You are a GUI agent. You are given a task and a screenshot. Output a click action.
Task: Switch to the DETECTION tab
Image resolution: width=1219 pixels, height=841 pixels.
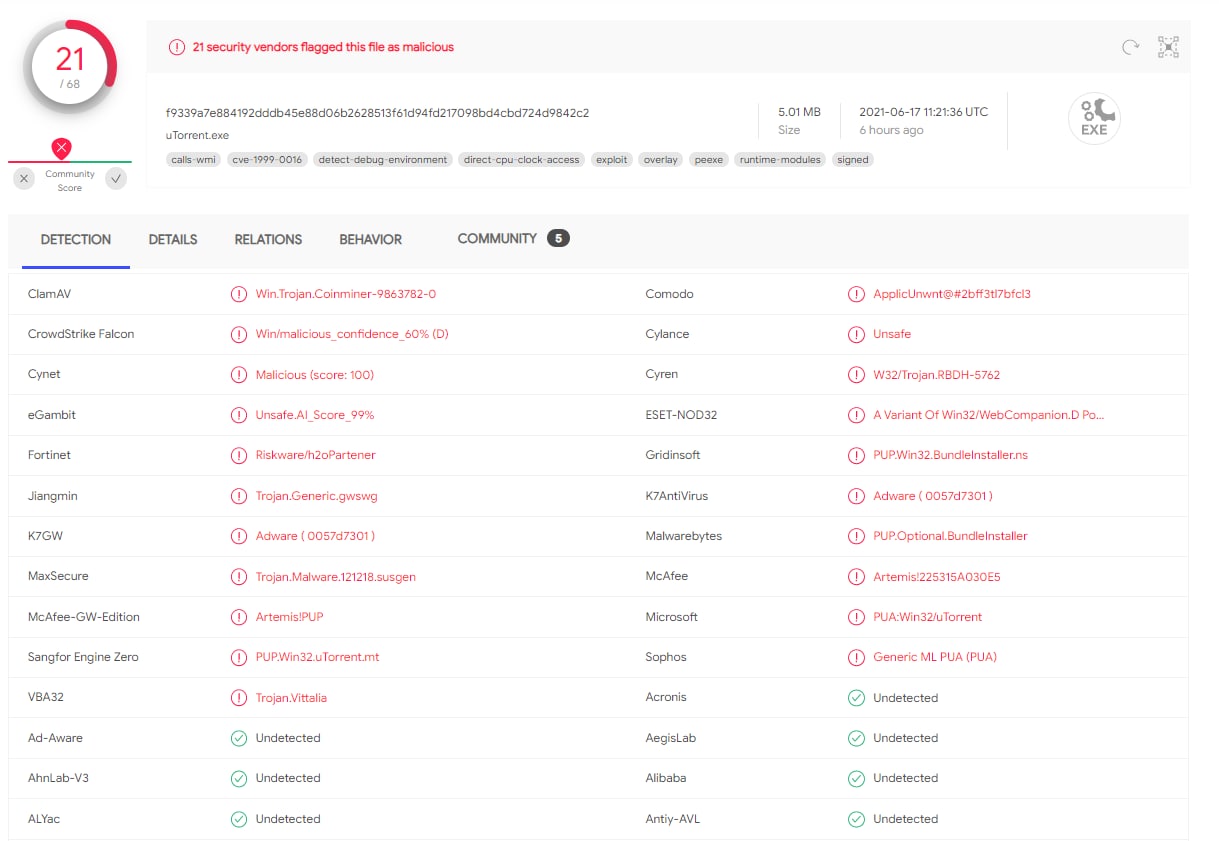click(x=76, y=240)
